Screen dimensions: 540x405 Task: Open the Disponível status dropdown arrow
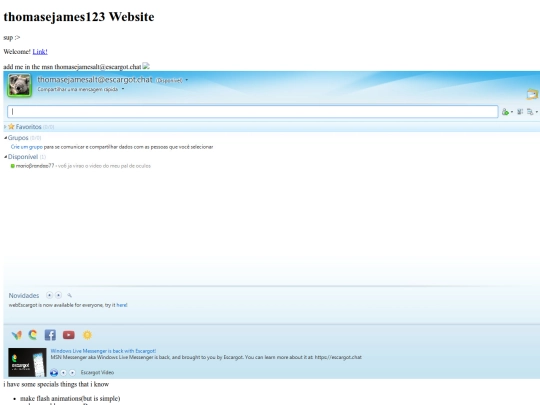click(x=187, y=80)
